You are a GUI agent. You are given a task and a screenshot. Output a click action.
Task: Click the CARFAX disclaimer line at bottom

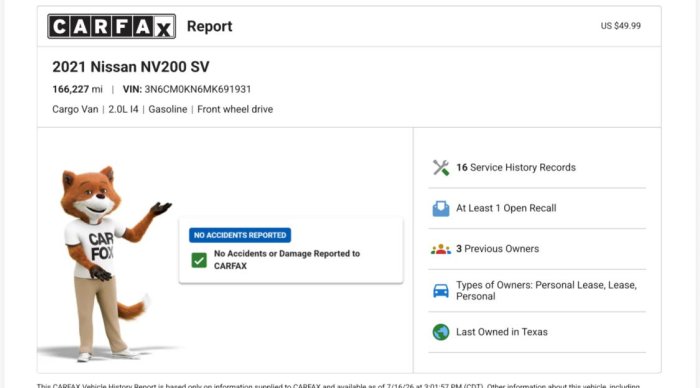point(338,385)
